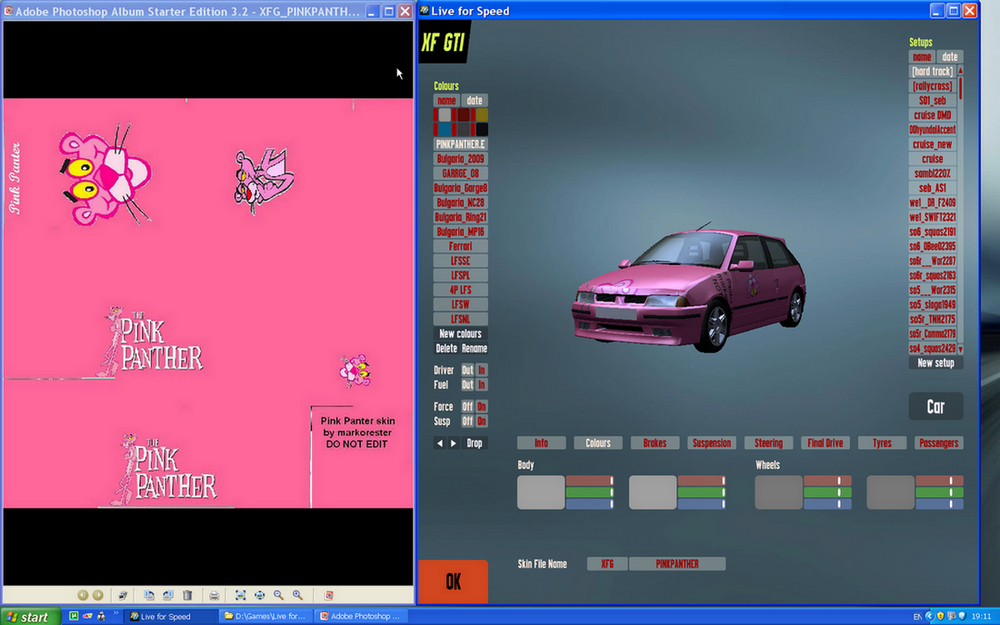Click the rotate left icon in Album toolbar

tap(149, 595)
